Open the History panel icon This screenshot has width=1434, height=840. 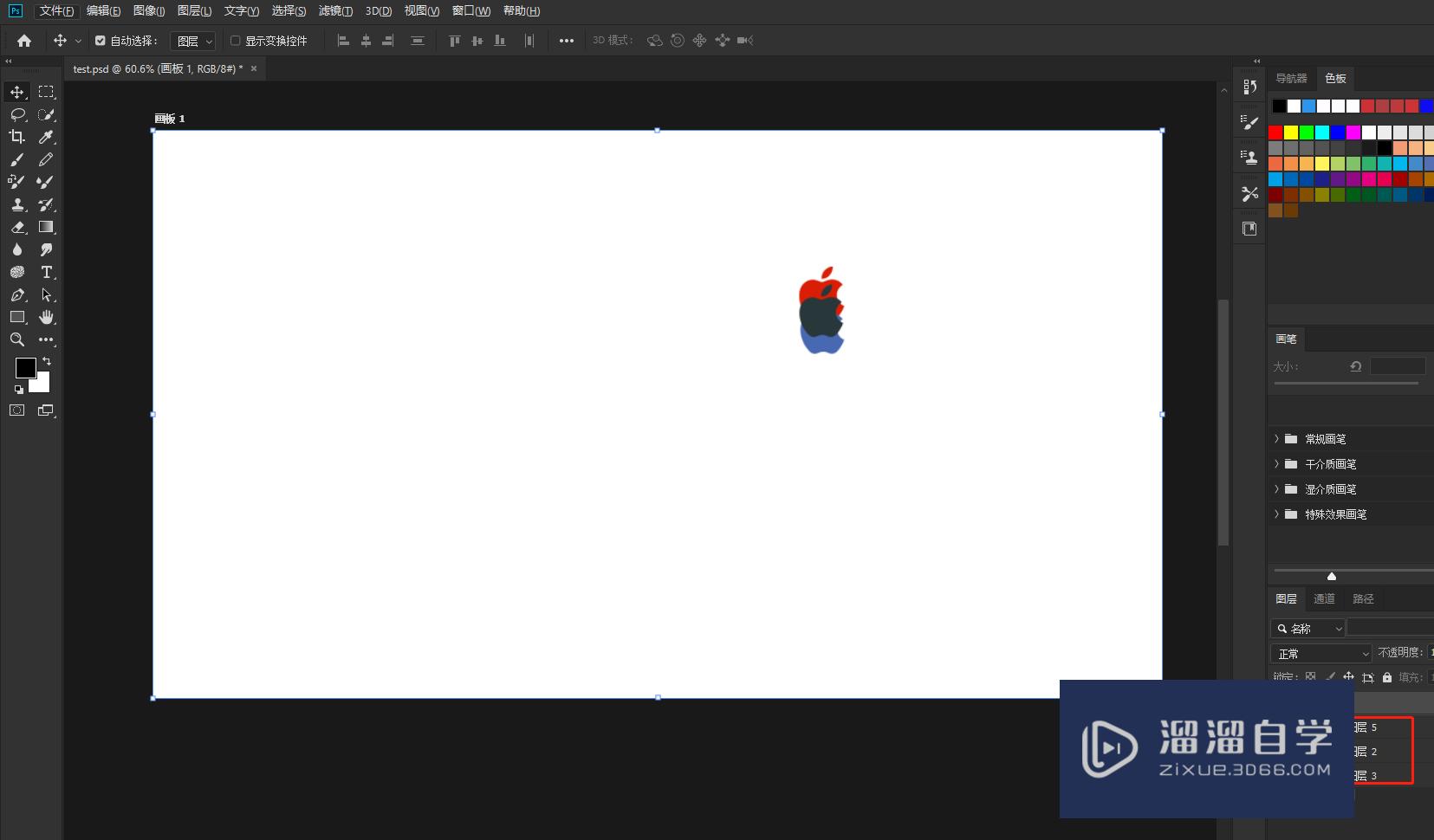coord(1249,87)
